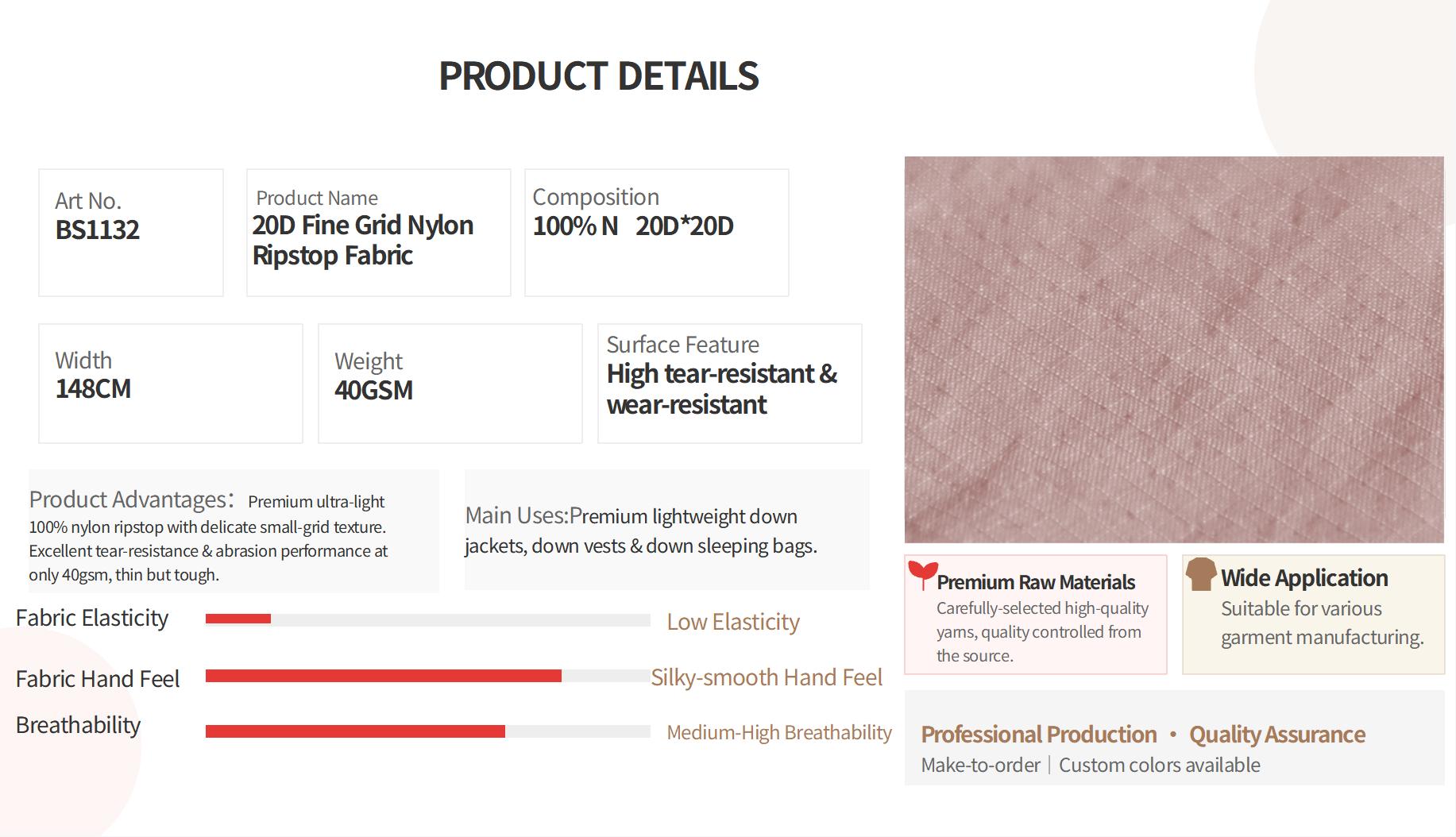Screen dimensions: 1456x837
Task: Click the Fabric Hand Feel progress bar
Action: point(428,676)
